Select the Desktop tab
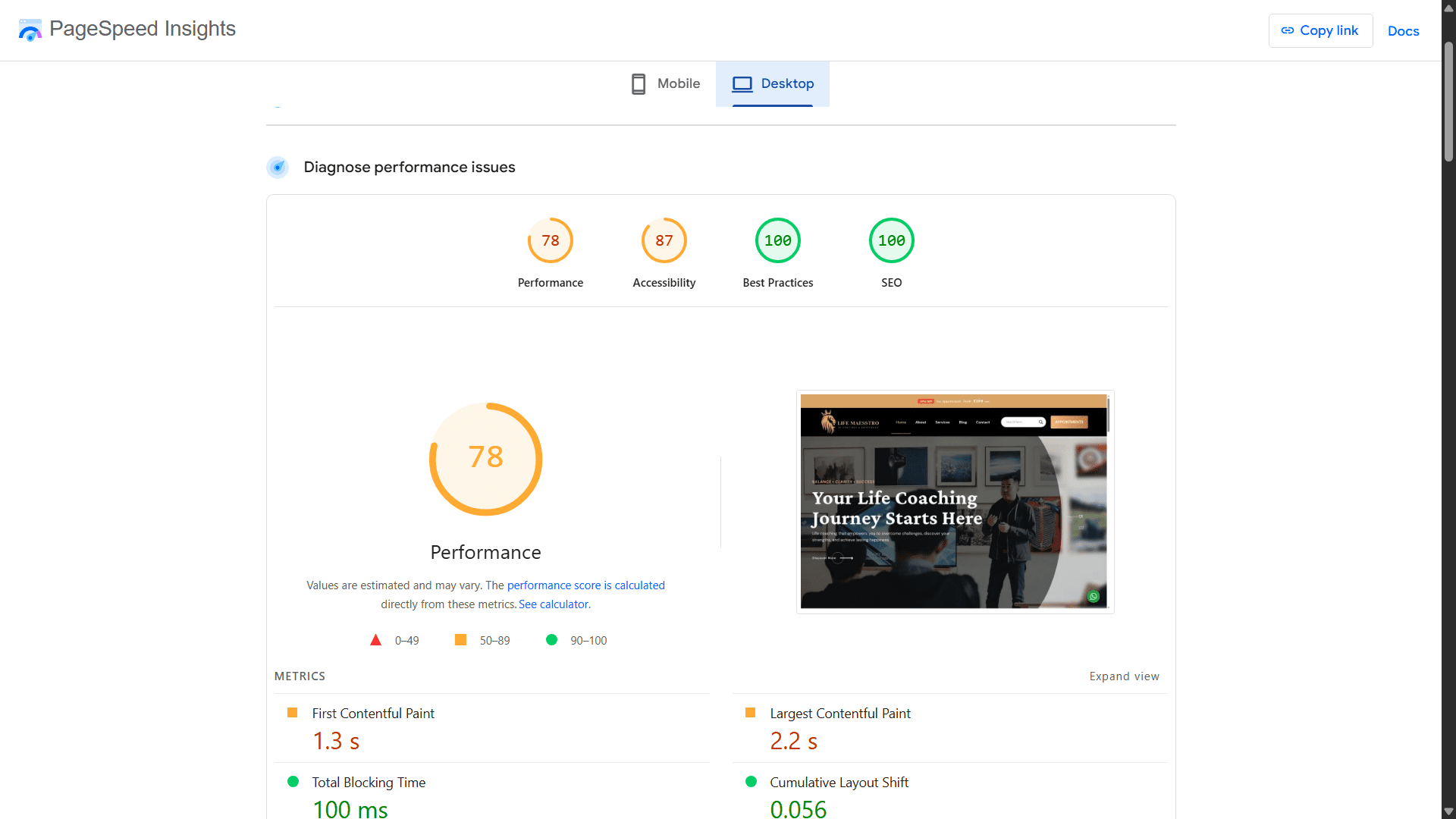Image resolution: width=1456 pixels, height=819 pixels. pyautogui.click(x=773, y=83)
